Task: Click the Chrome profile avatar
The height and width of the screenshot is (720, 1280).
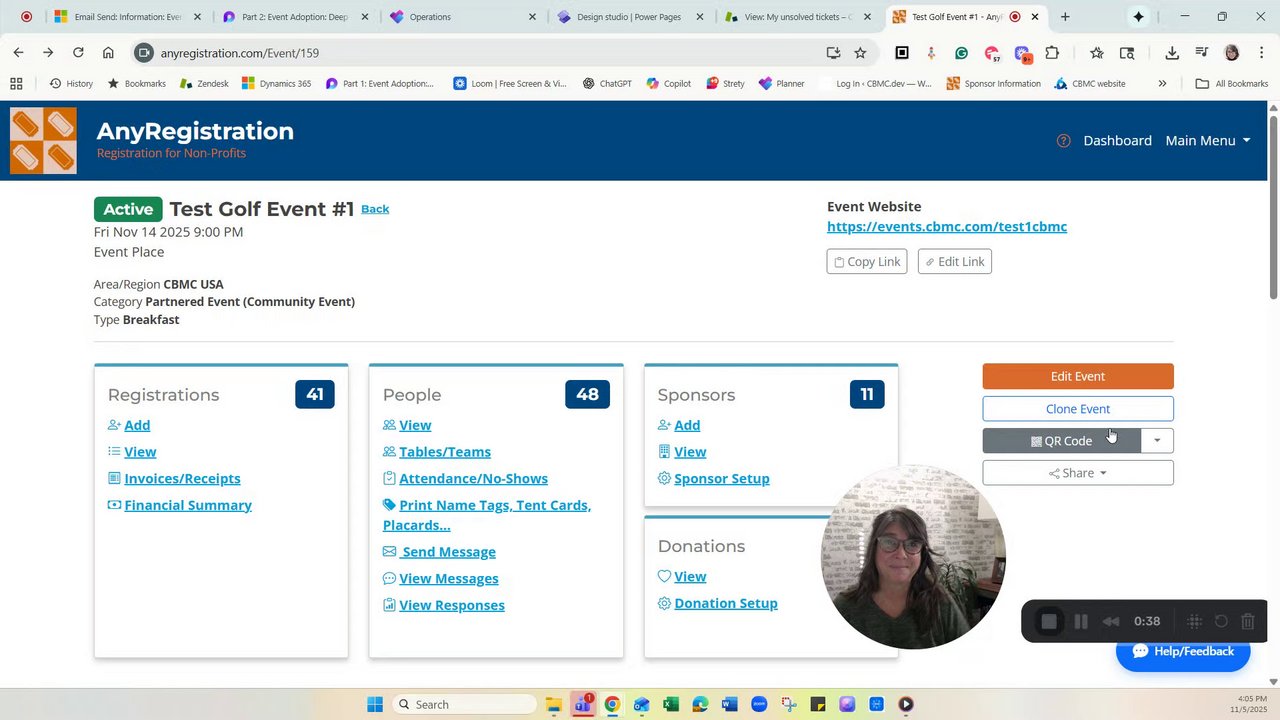Action: (x=1232, y=53)
